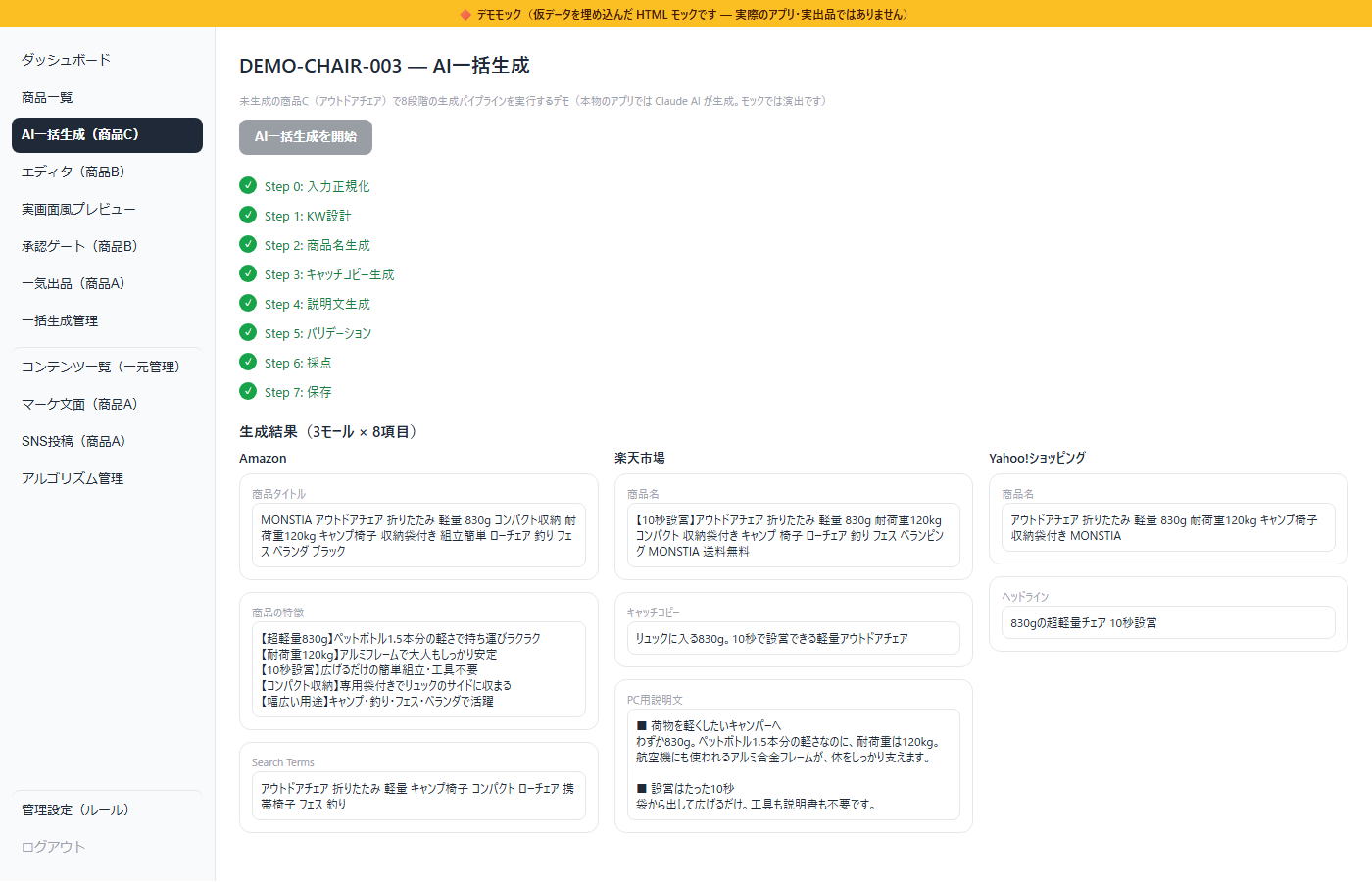Click the Step 0 入力正規化 green check icon
Screen dimensions: 1372x882
(248, 185)
